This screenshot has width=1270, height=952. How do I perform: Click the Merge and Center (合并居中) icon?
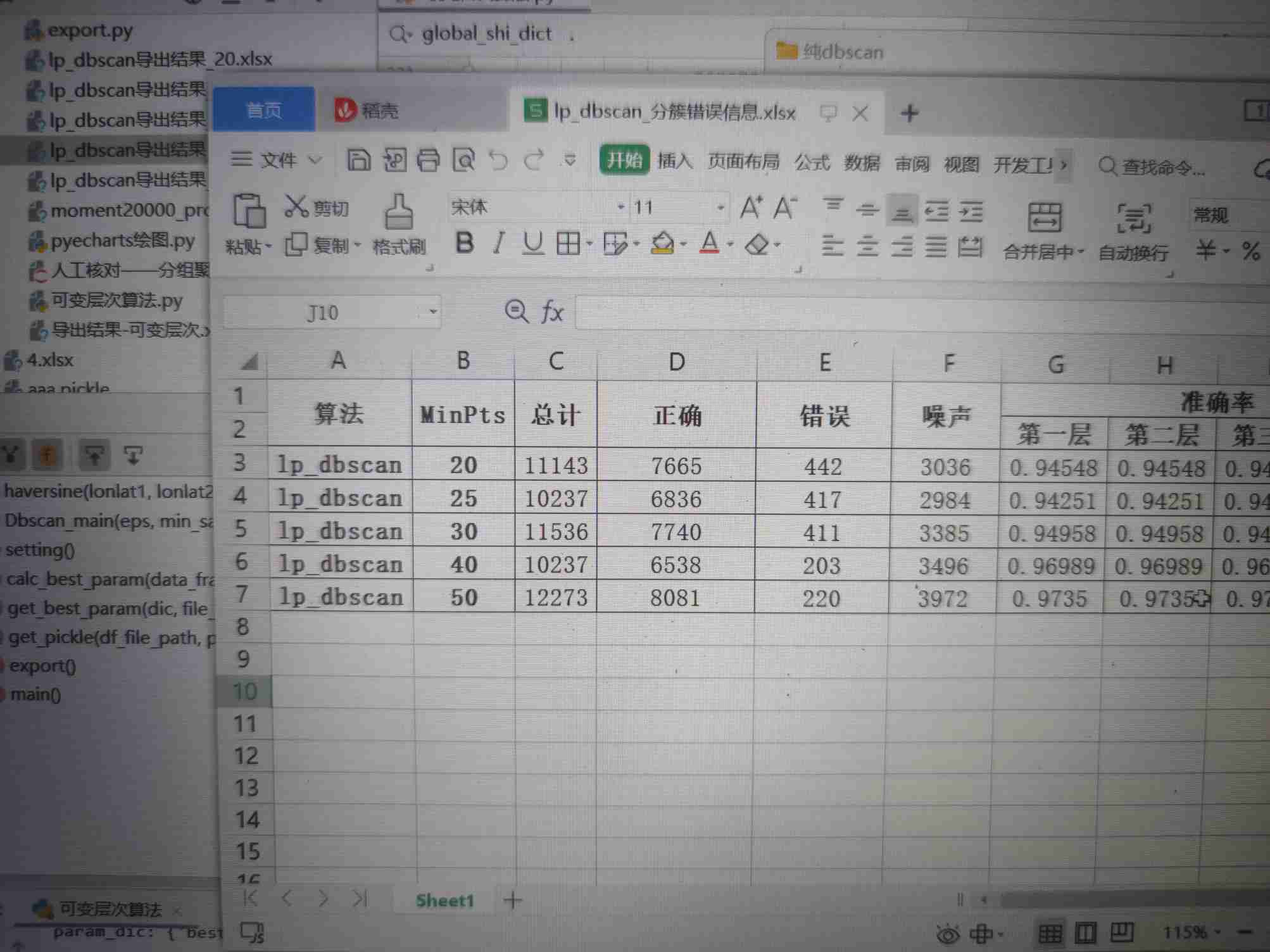tap(1044, 218)
